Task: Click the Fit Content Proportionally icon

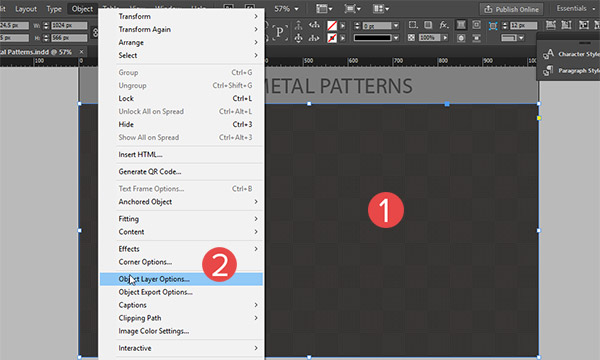Action: coord(566,25)
